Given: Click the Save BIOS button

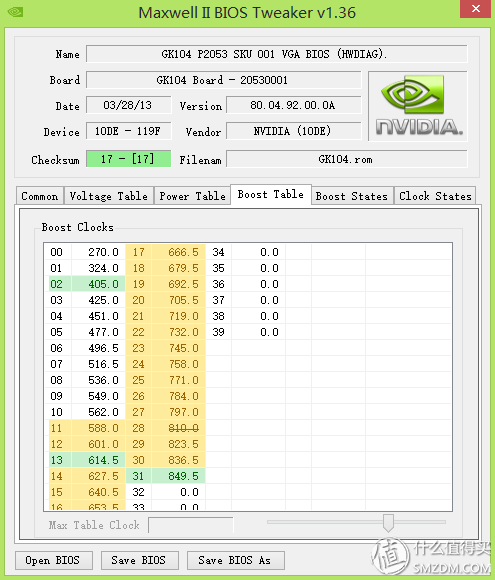Looking at the screenshot, I should point(139,560).
